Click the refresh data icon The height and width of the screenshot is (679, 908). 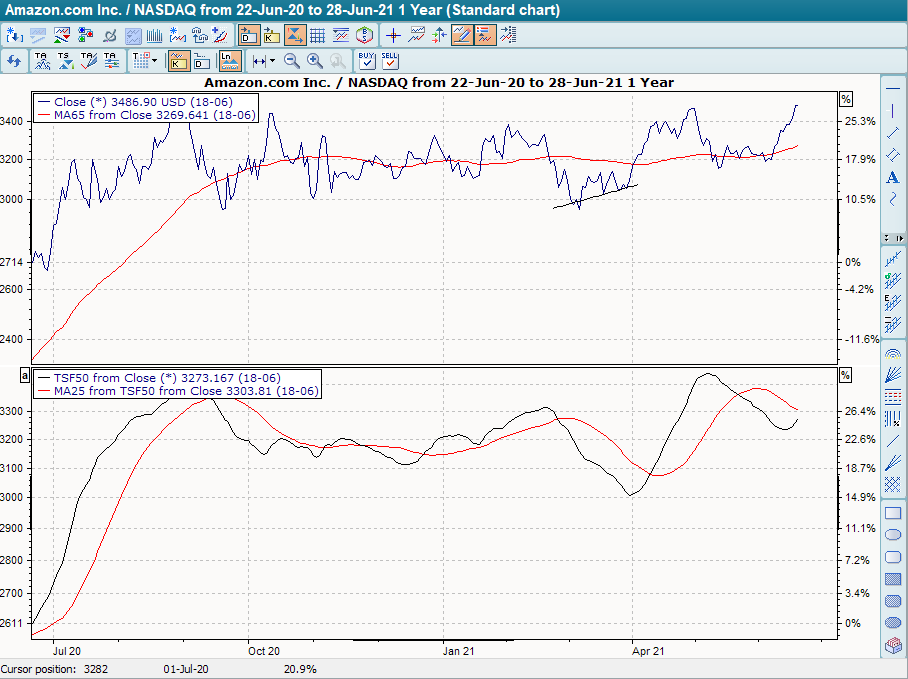pos(14,61)
